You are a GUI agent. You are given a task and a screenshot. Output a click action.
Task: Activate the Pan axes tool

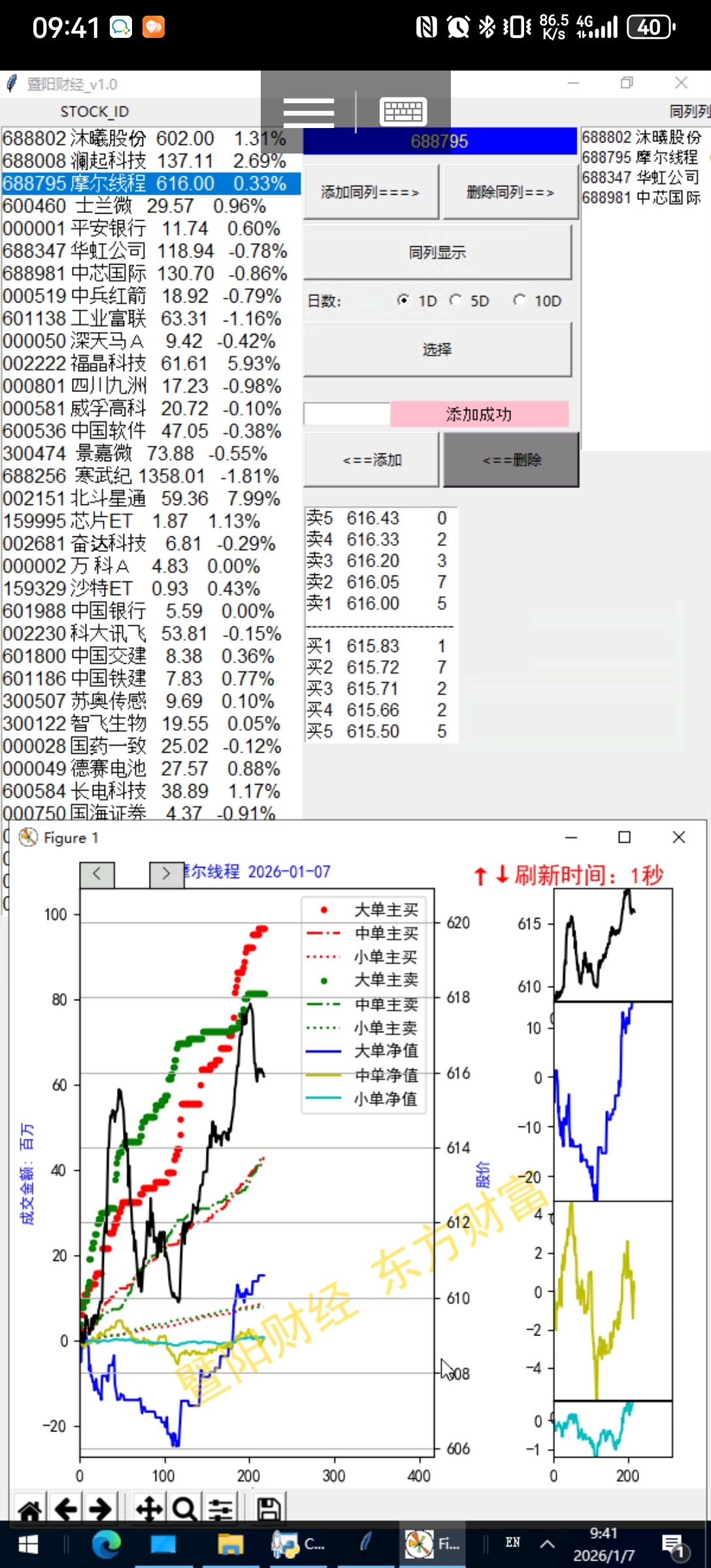(x=149, y=1509)
